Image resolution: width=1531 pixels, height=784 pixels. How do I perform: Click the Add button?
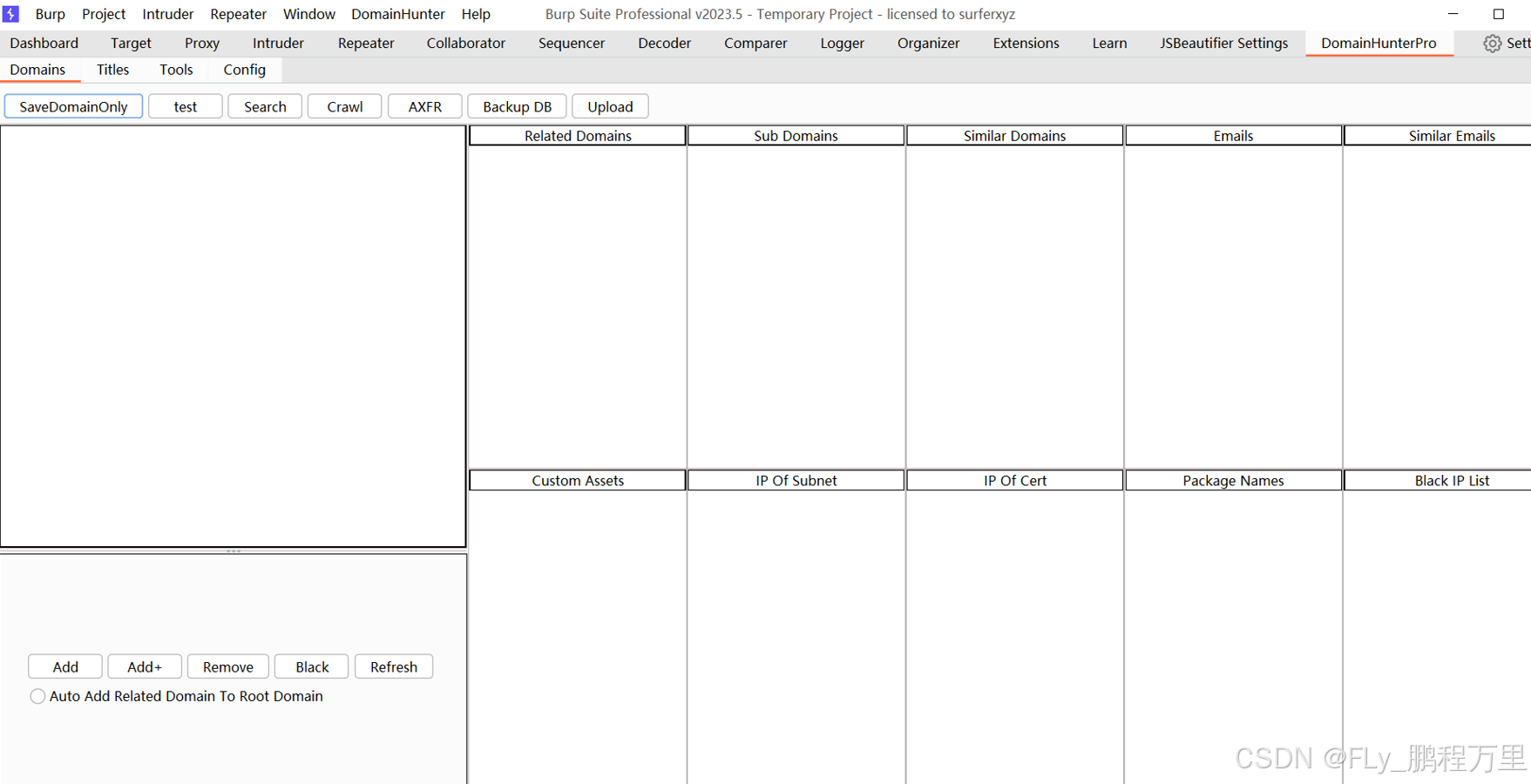pos(65,666)
